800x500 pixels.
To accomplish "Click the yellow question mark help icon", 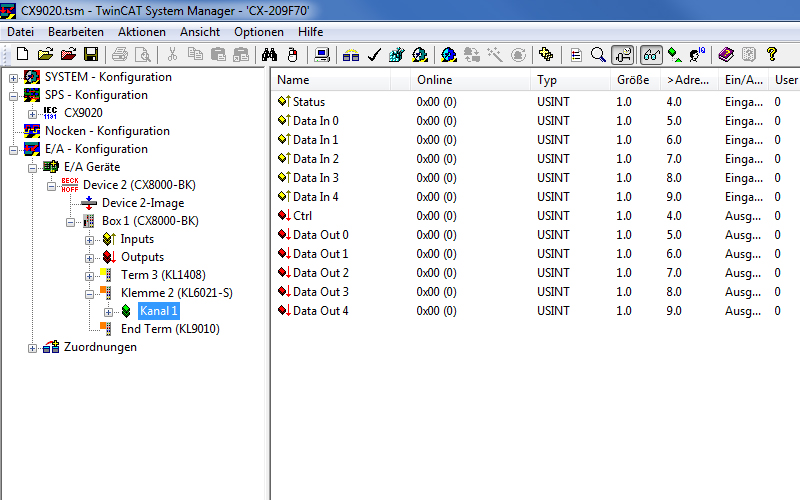I will pos(772,54).
